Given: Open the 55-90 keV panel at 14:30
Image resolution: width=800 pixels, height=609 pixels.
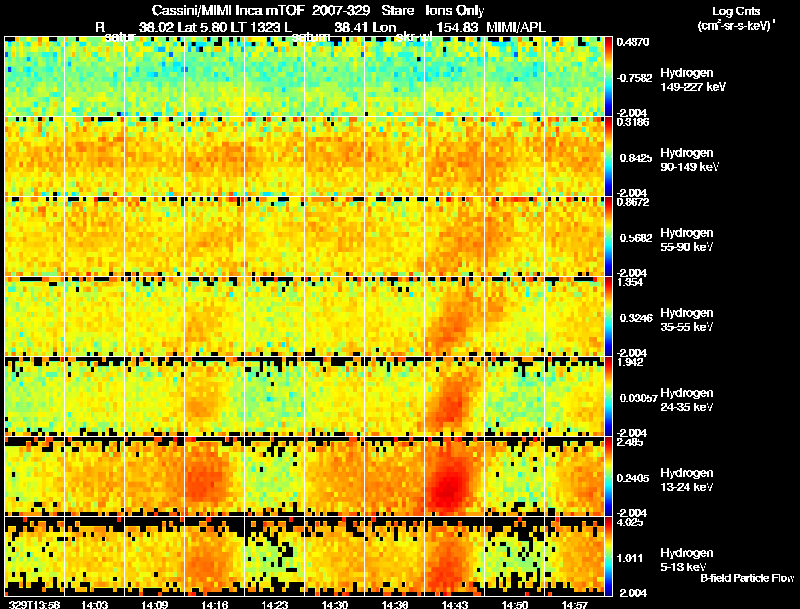Looking at the screenshot, I should (x=335, y=237).
